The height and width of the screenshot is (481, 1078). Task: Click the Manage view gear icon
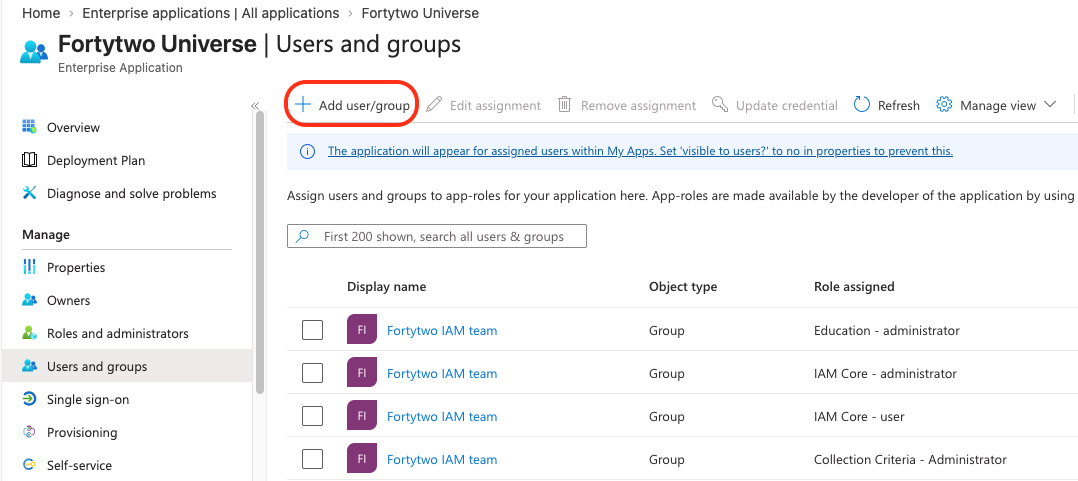click(x=944, y=104)
